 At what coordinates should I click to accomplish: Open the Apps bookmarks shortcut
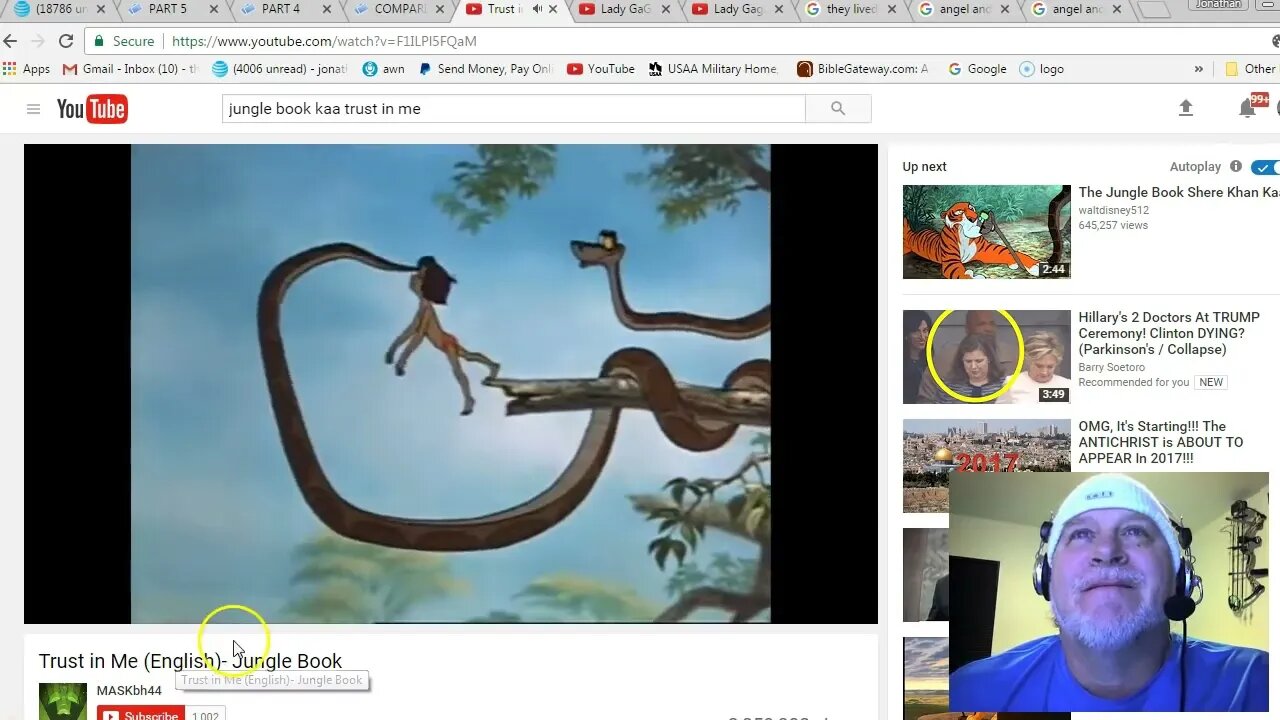27,69
